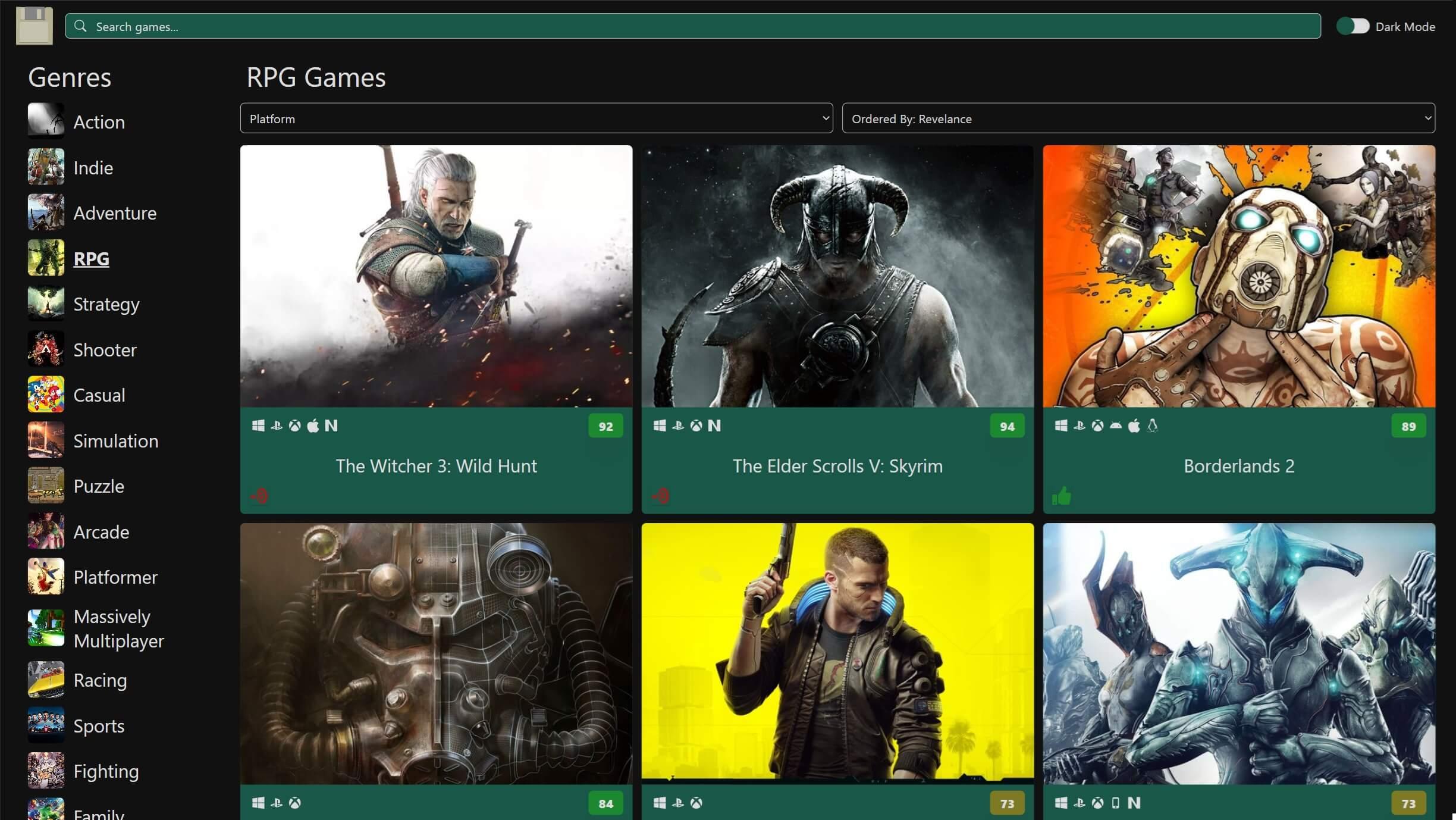
Task: Select the PlayStation icon on Skyrim's card
Action: pos(678,425)
